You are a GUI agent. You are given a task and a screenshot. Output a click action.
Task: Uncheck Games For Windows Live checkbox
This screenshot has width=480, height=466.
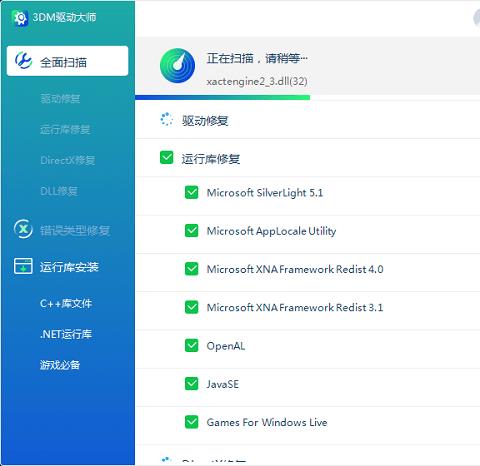[191, 422]
